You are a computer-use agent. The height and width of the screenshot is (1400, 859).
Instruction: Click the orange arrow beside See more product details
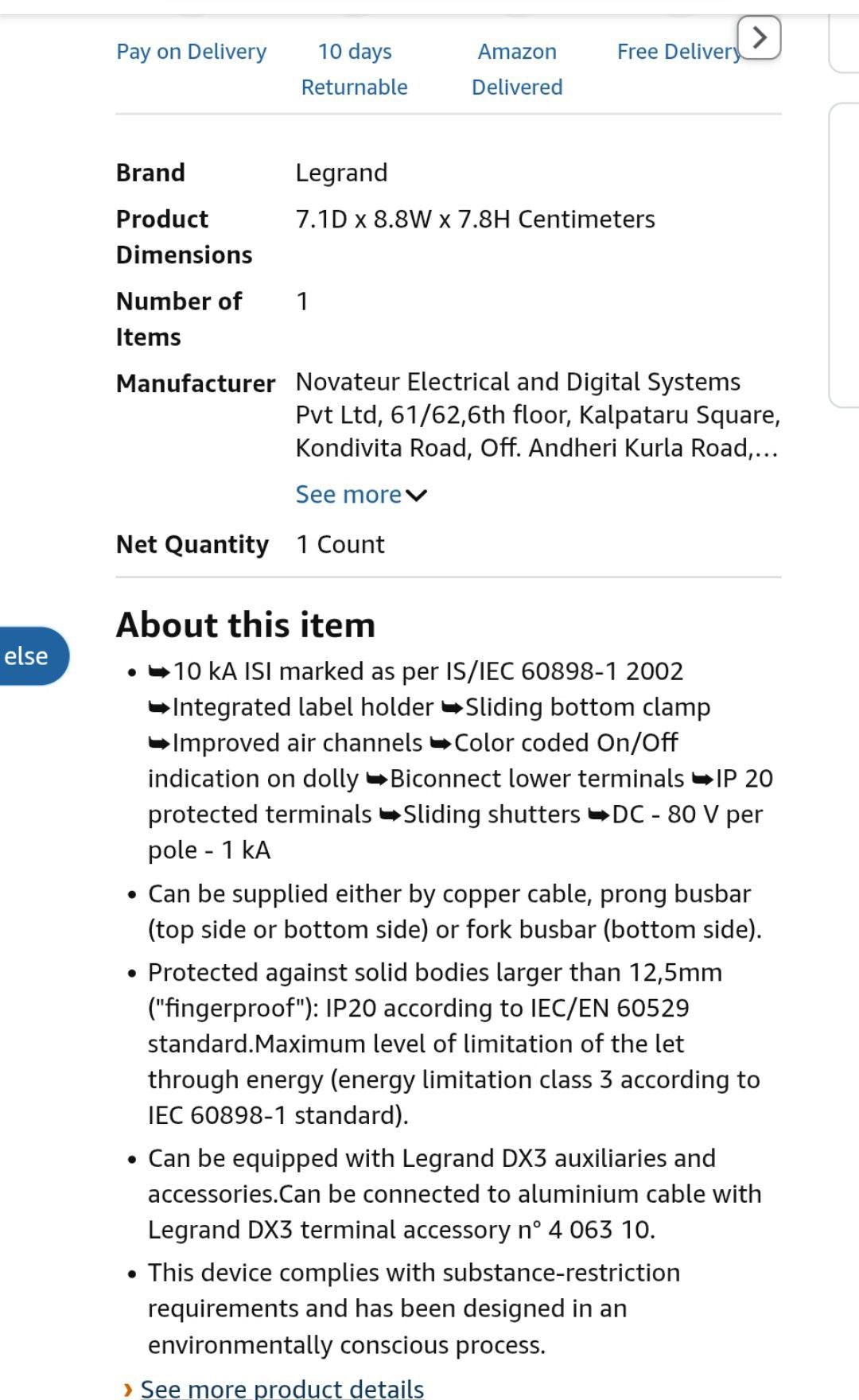click(x=128, y=1390)
